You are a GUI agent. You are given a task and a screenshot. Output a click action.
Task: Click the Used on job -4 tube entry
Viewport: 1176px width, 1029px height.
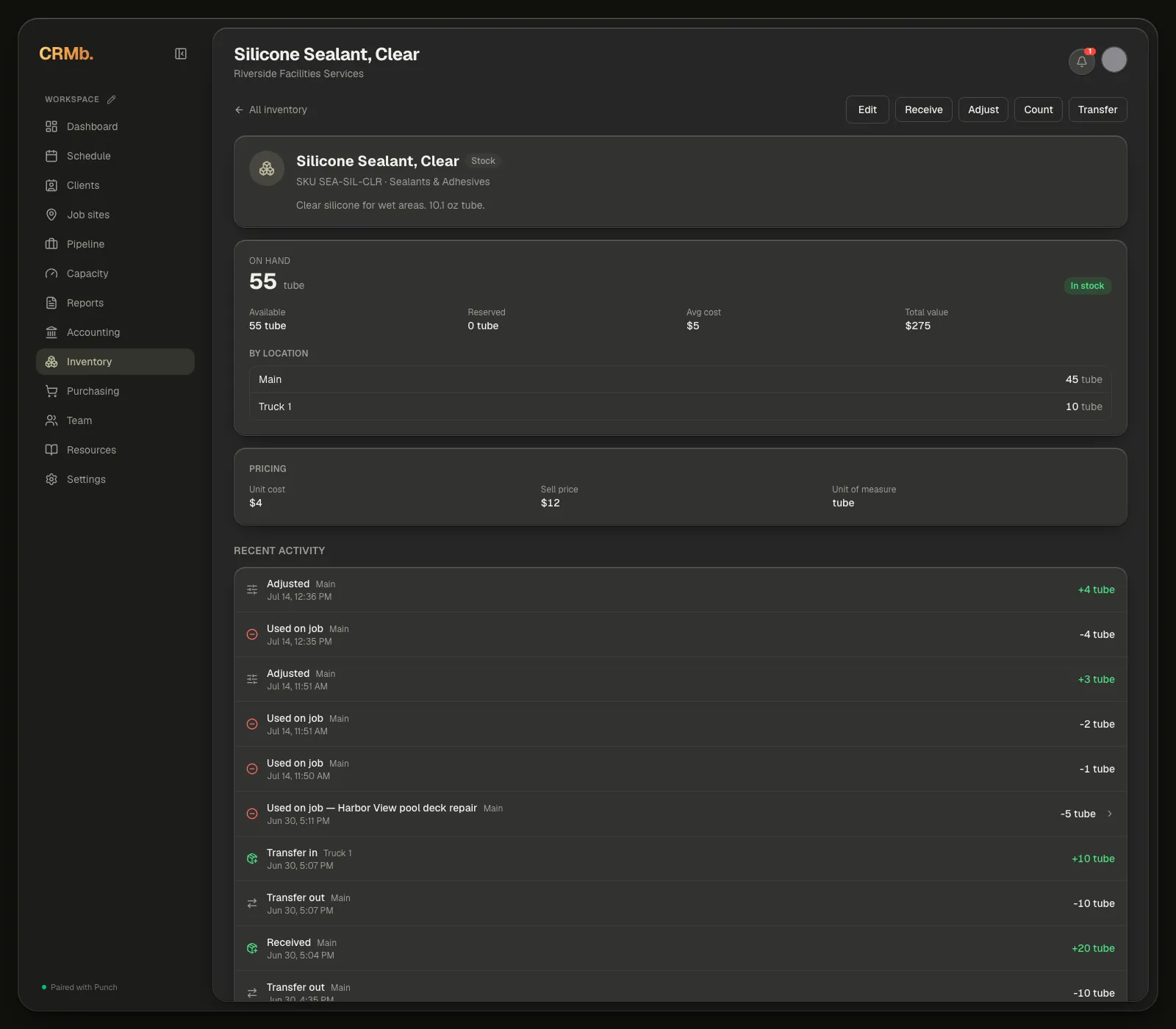coord(681,634)
